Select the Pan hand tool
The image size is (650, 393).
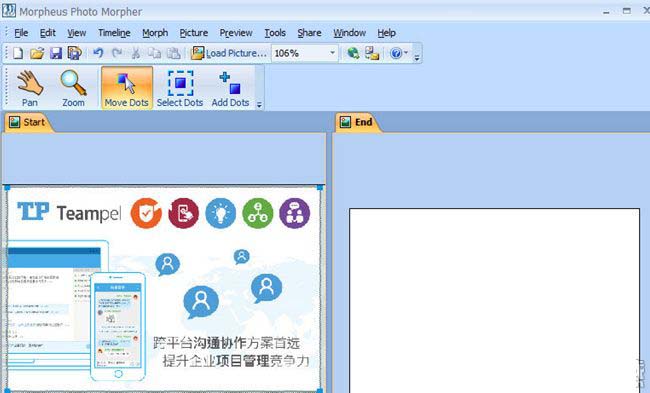29,88
